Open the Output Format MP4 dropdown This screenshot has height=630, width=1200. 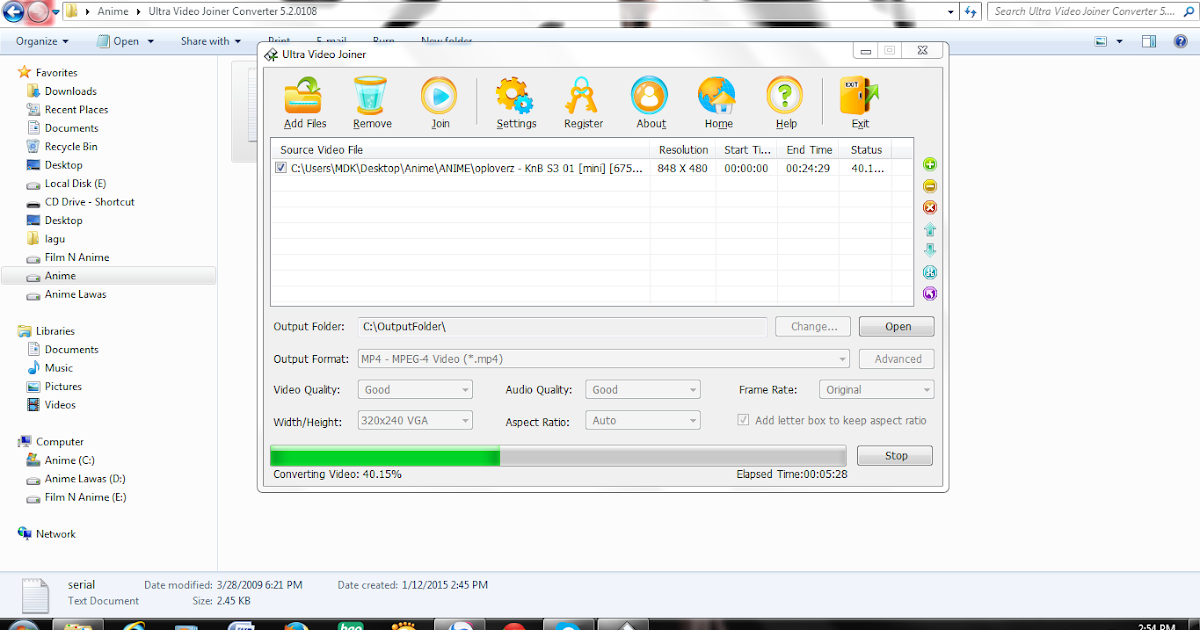[x=604, y=359]
